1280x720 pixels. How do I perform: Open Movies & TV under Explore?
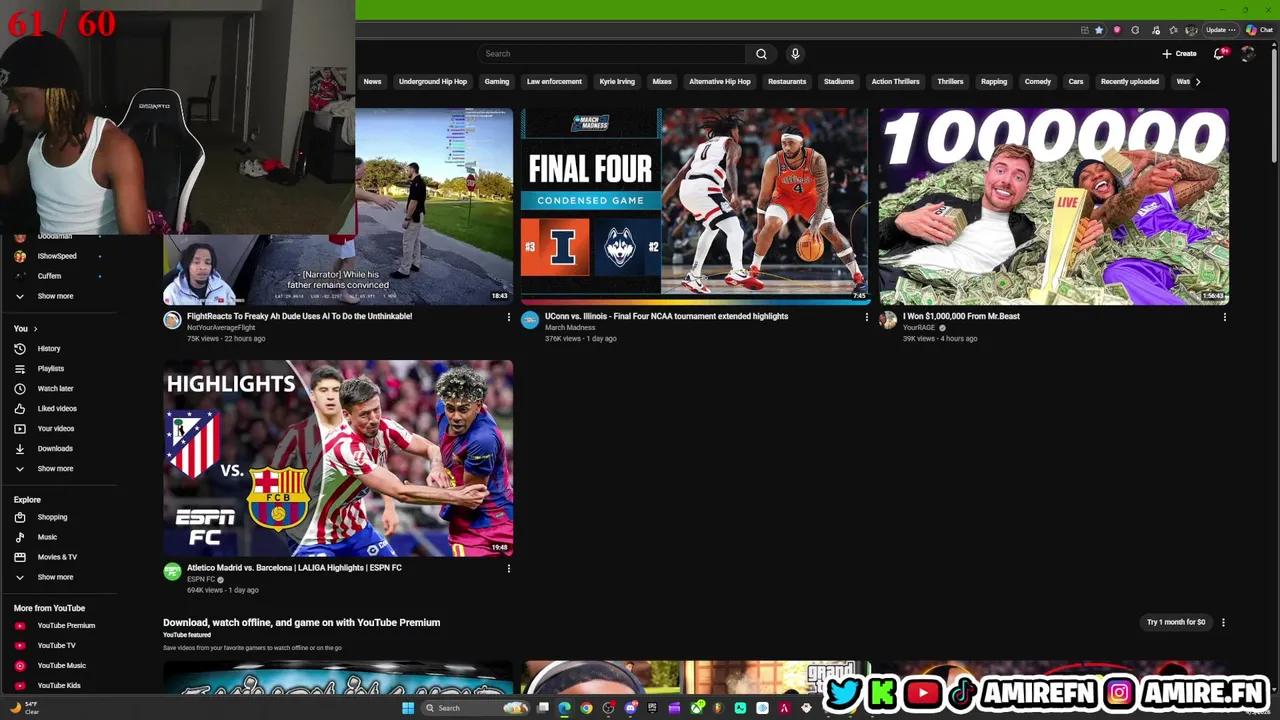click(56, 557)
